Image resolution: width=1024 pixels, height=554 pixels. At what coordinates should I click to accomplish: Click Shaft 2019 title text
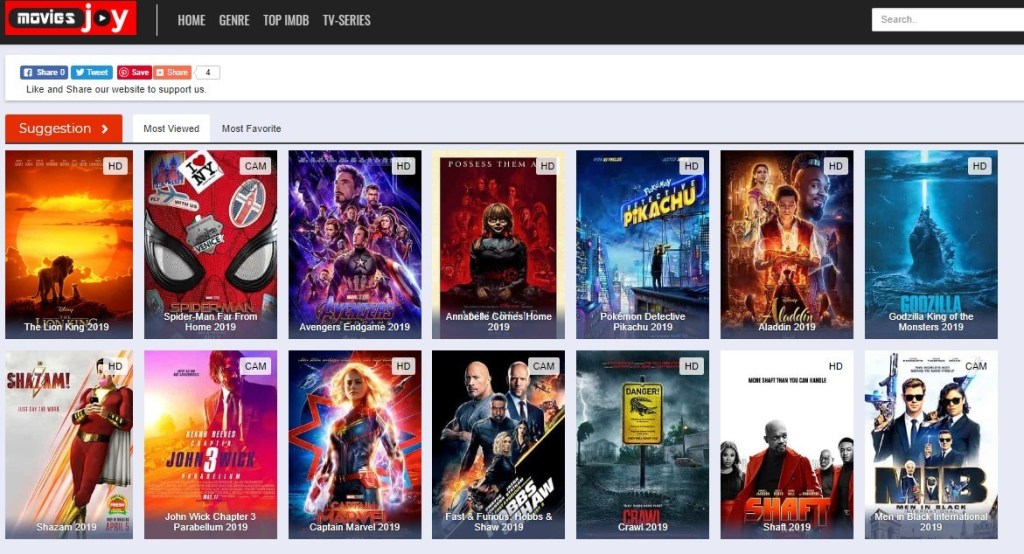(786, 527)
